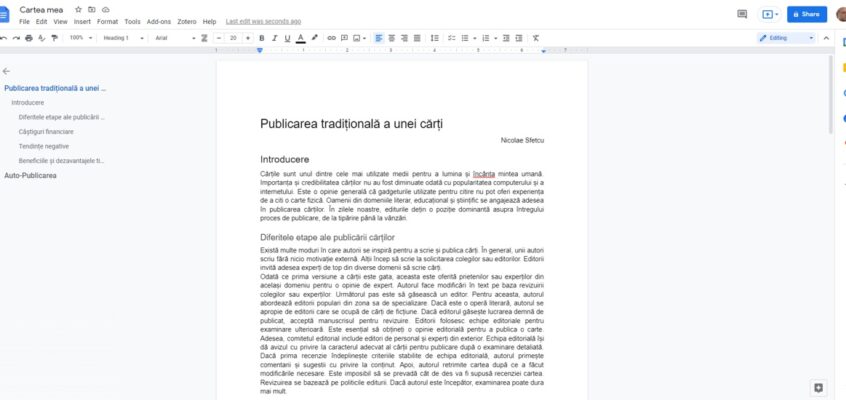This screenshot has width=846, height=400.
Task: Click the Share button
Action: [x=807, y=15]
